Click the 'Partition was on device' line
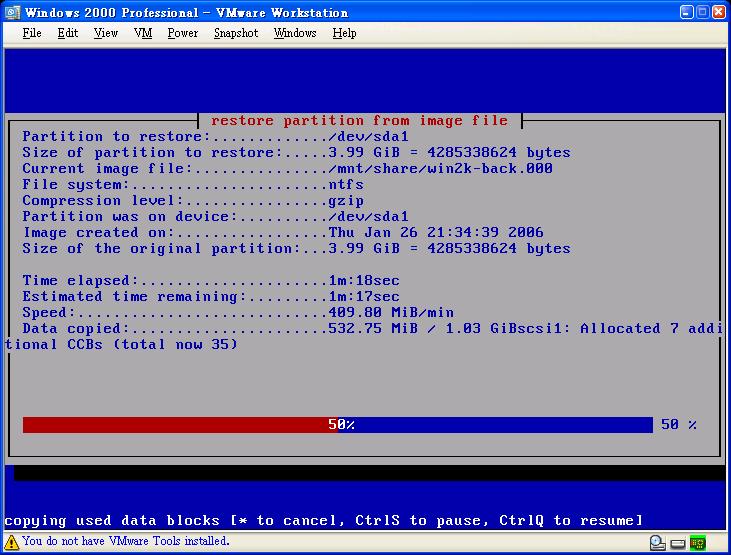 (x=215, y=216)
